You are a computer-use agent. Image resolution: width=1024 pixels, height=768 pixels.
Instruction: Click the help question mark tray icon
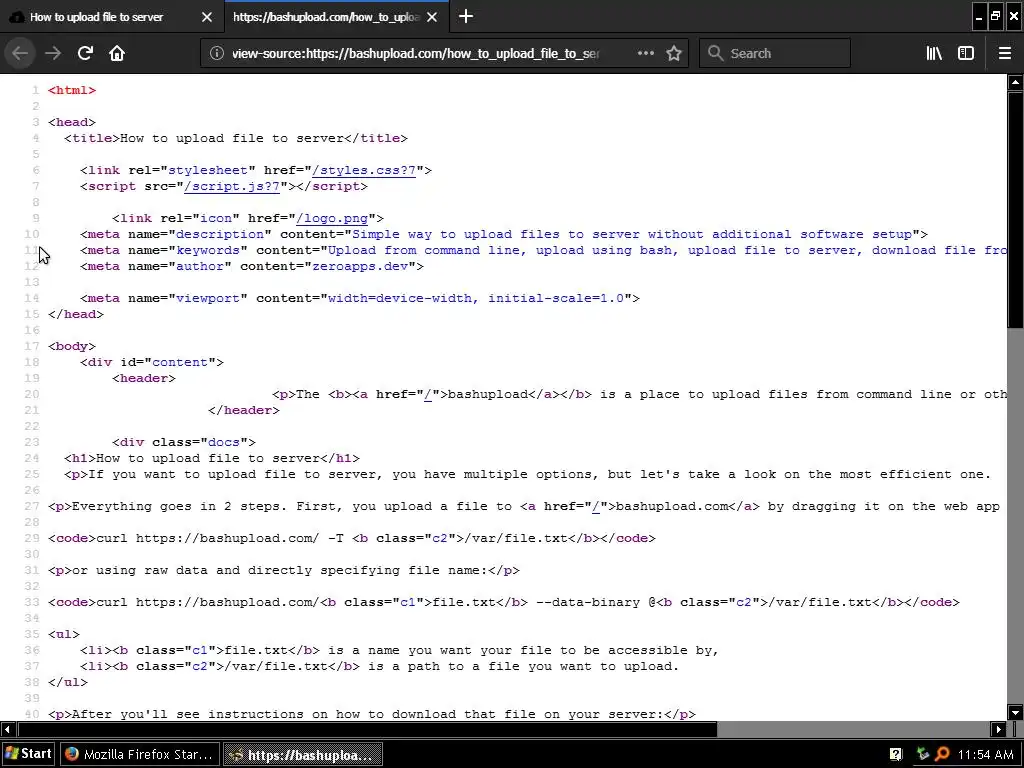click(895, 755)
